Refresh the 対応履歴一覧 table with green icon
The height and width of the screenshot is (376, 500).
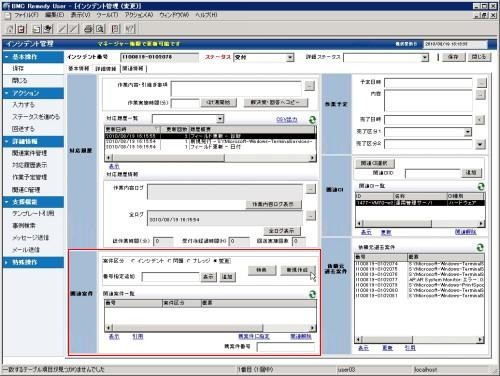312,120
